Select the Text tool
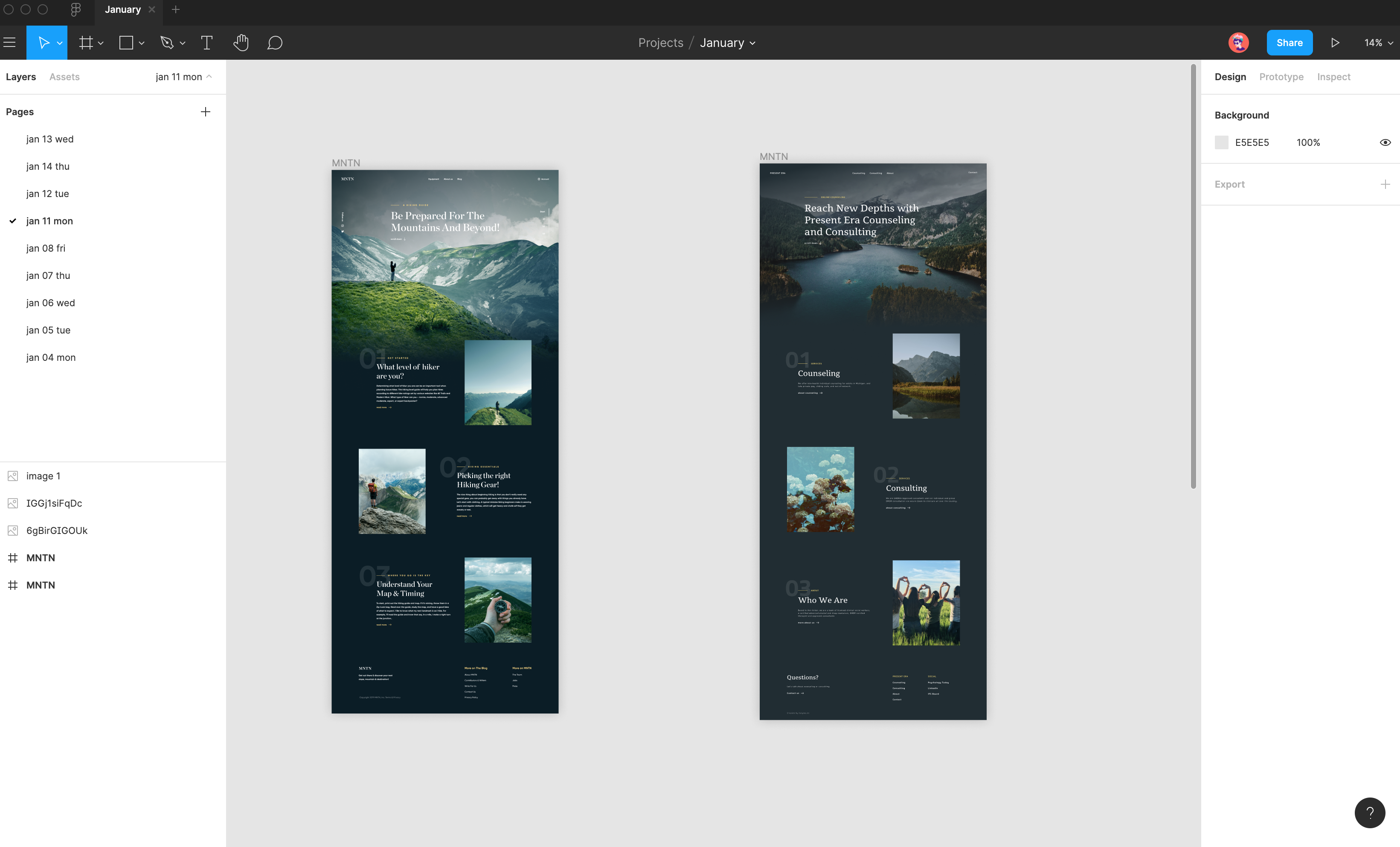1400x847 pixels. [x=207, y=43]
